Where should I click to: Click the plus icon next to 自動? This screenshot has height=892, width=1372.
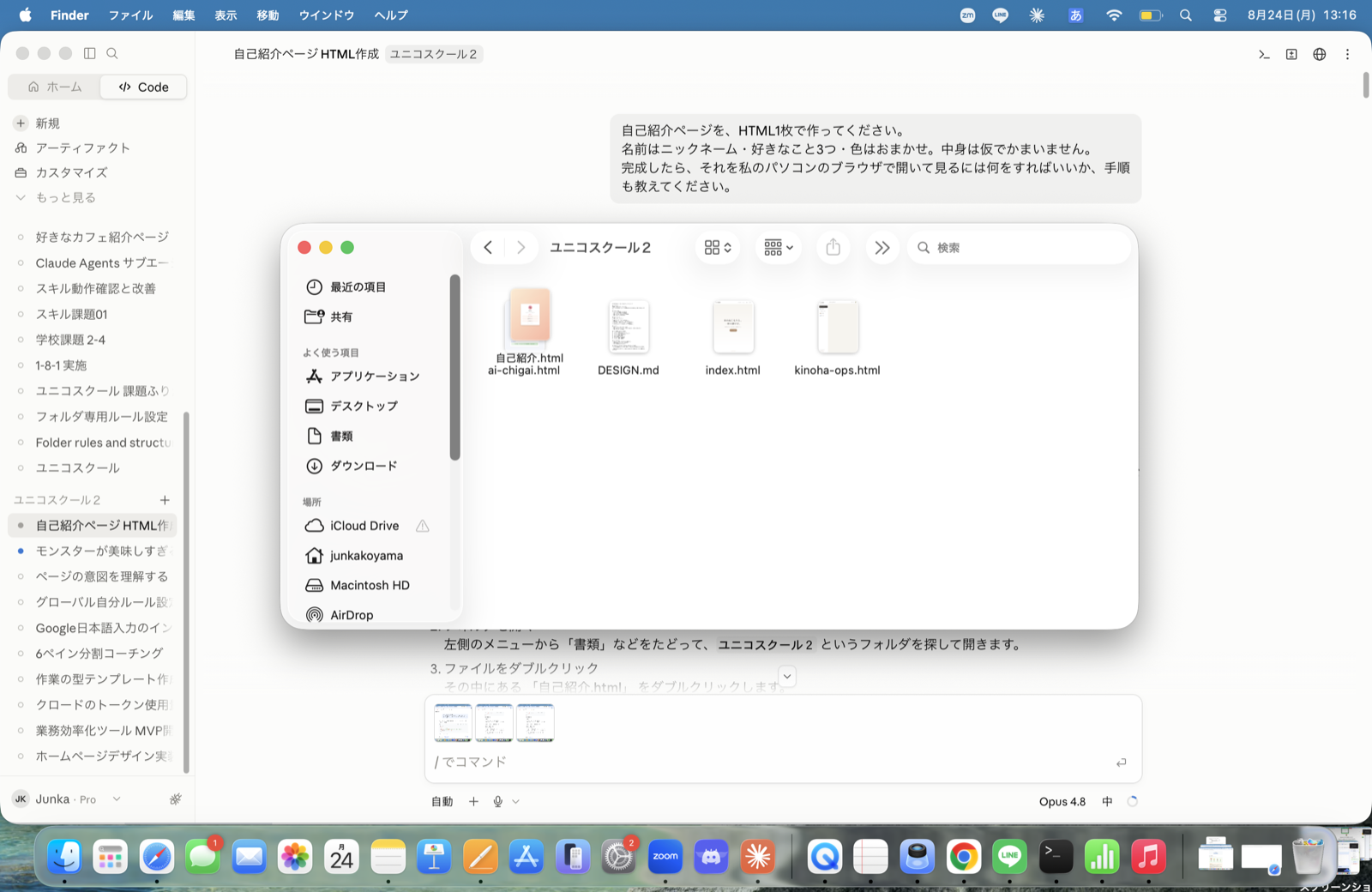coord(473,801)
